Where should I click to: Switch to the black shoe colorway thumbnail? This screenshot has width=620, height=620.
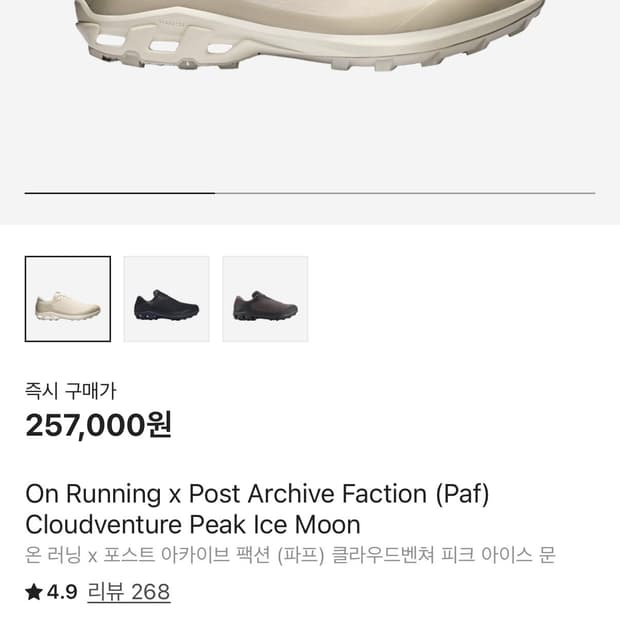click(x=166, y=299)
